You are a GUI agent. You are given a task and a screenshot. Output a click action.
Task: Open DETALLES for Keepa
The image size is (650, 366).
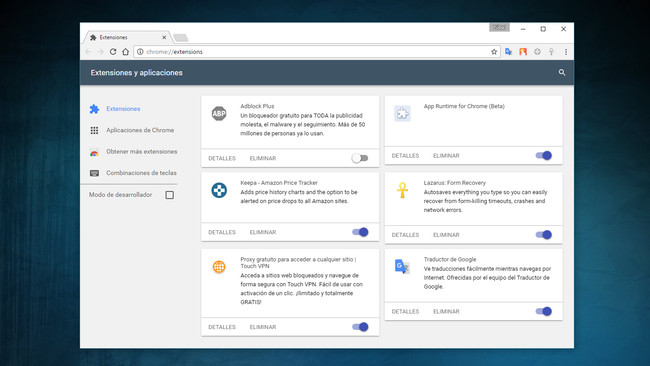click(x=222, y=233)
